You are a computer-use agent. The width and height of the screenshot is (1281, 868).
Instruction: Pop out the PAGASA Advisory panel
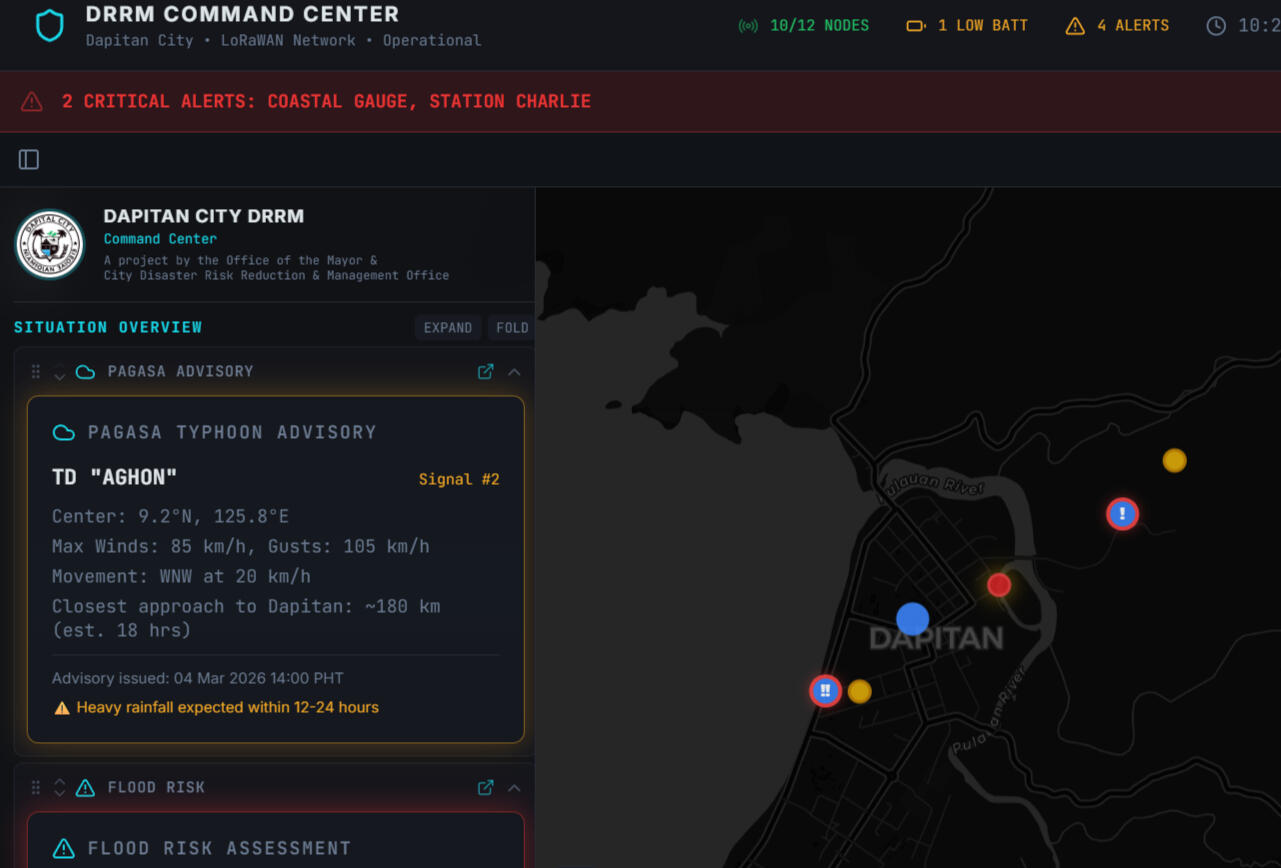click(486, 372)
